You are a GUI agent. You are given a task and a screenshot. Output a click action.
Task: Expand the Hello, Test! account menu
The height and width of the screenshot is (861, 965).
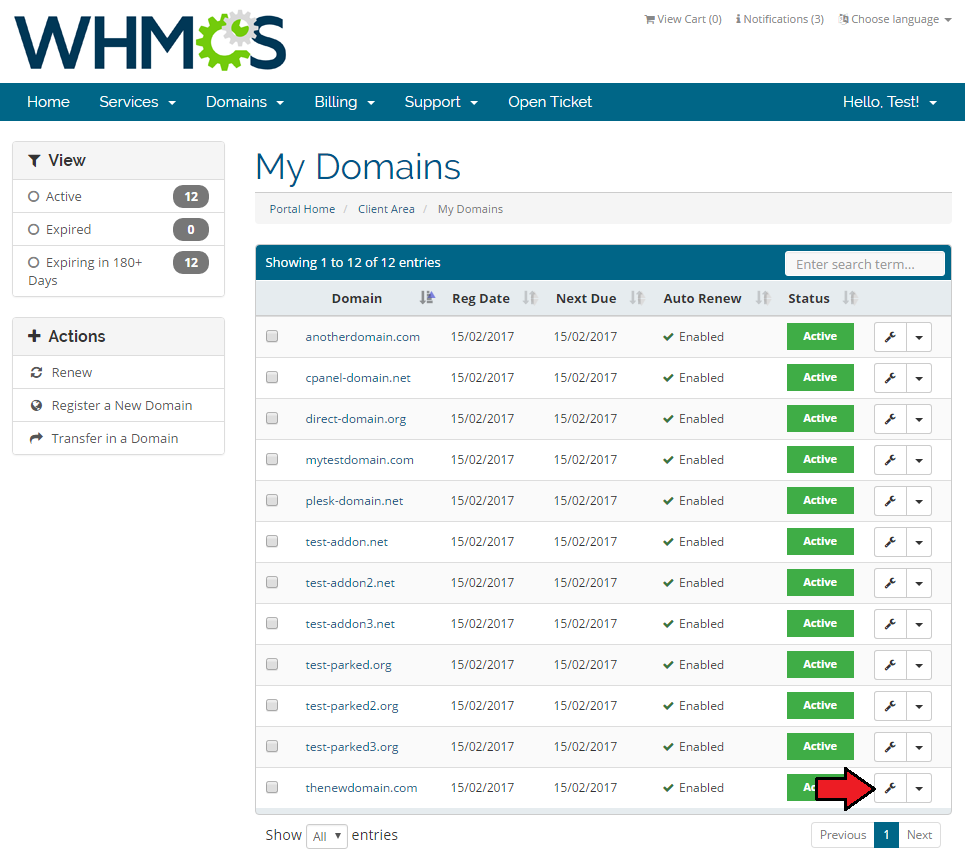pos(890,102)
